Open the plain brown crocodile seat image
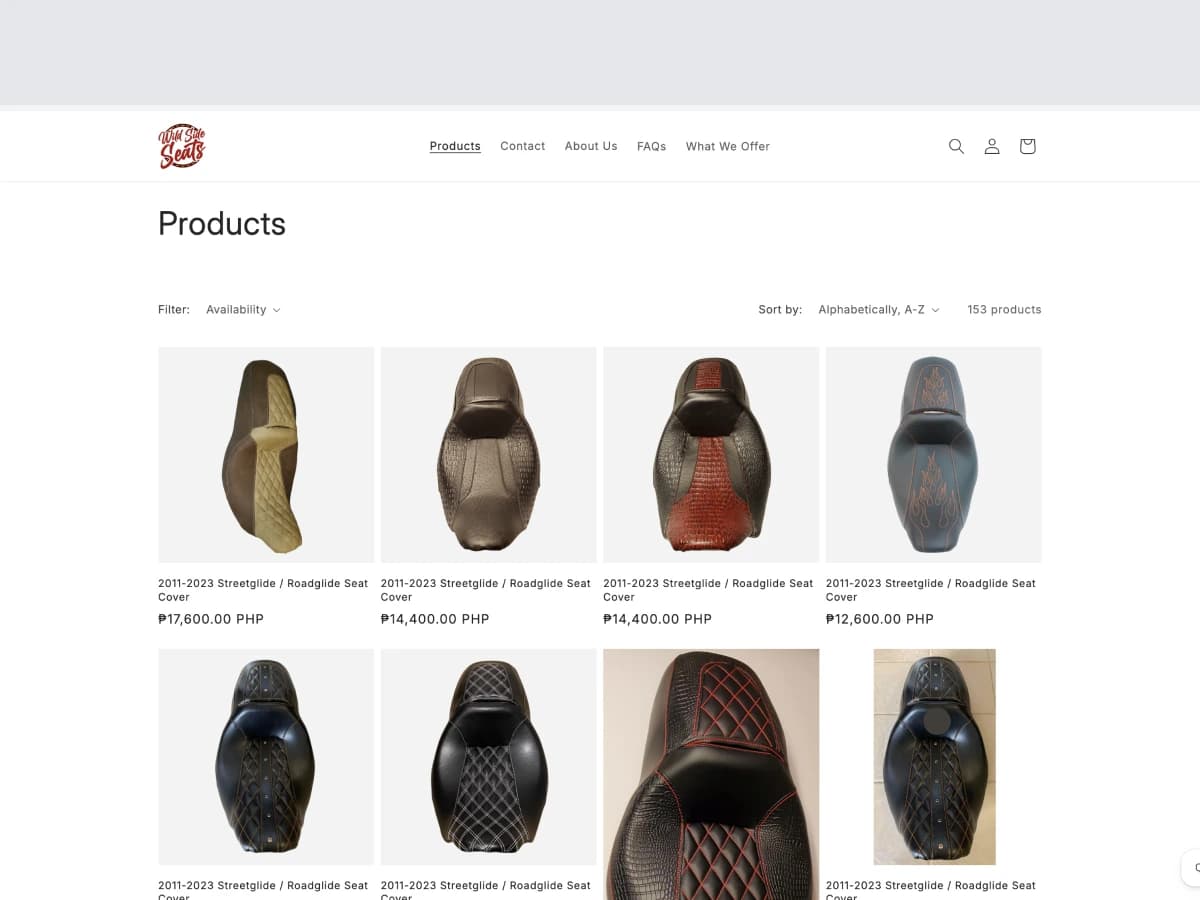 click(489, 455)
